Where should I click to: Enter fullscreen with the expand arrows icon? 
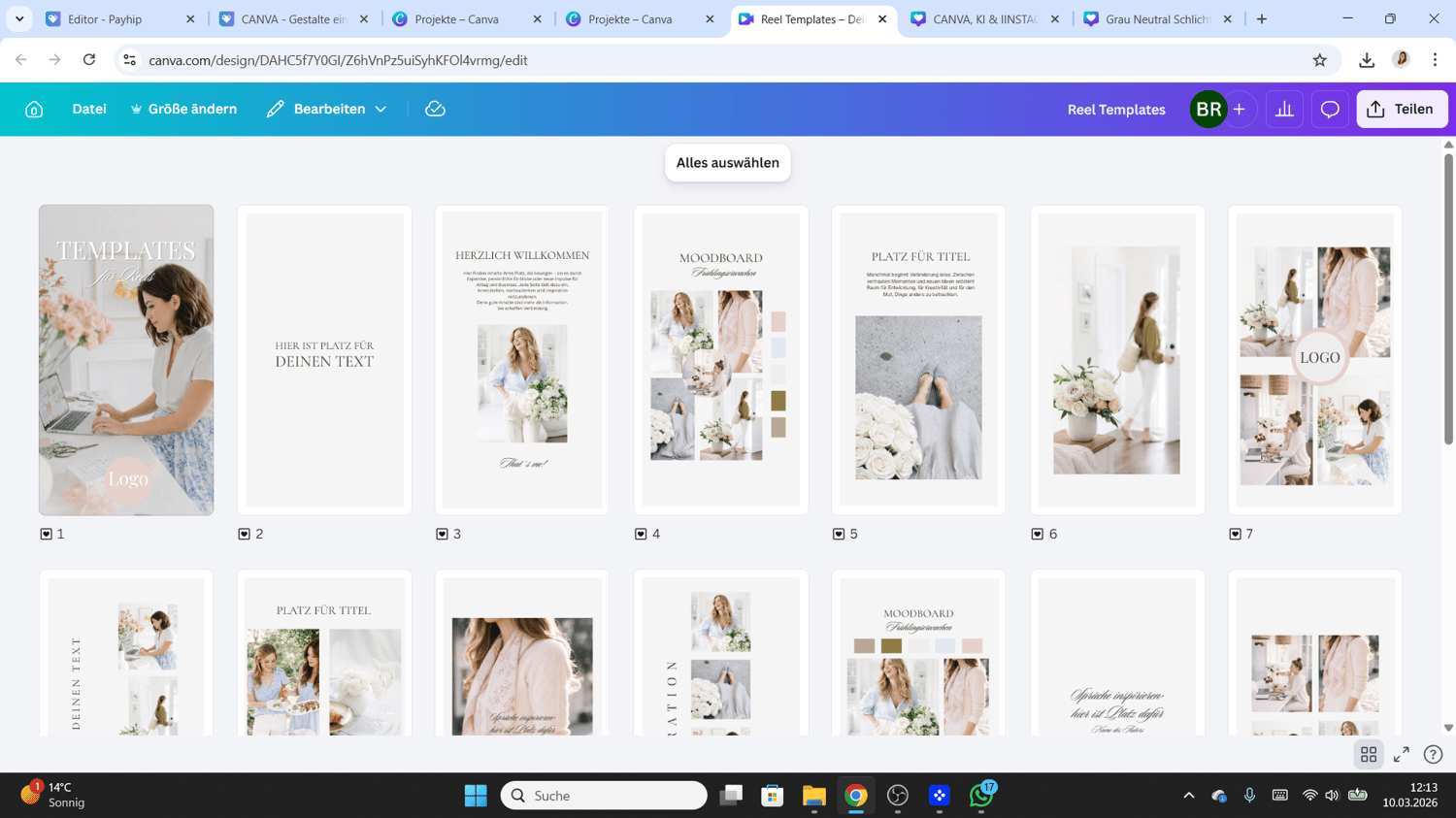click(x=1401, y=754)
